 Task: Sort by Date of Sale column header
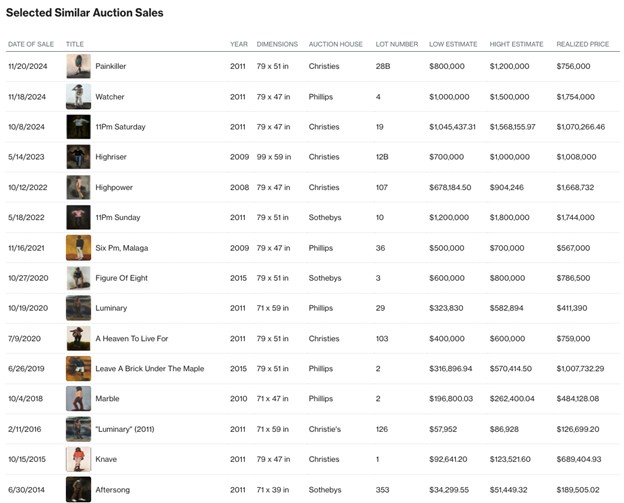click(31, 44)
